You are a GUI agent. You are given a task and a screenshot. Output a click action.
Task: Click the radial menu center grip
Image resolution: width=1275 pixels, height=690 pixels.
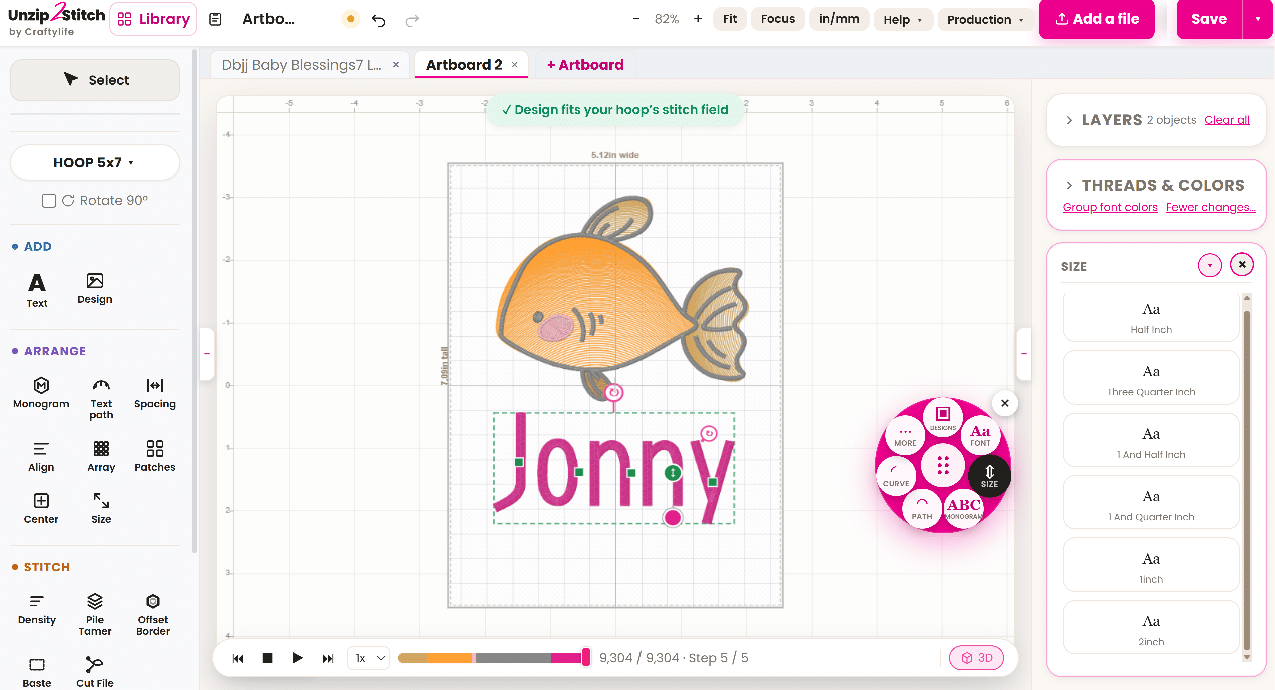coord(943,465)
